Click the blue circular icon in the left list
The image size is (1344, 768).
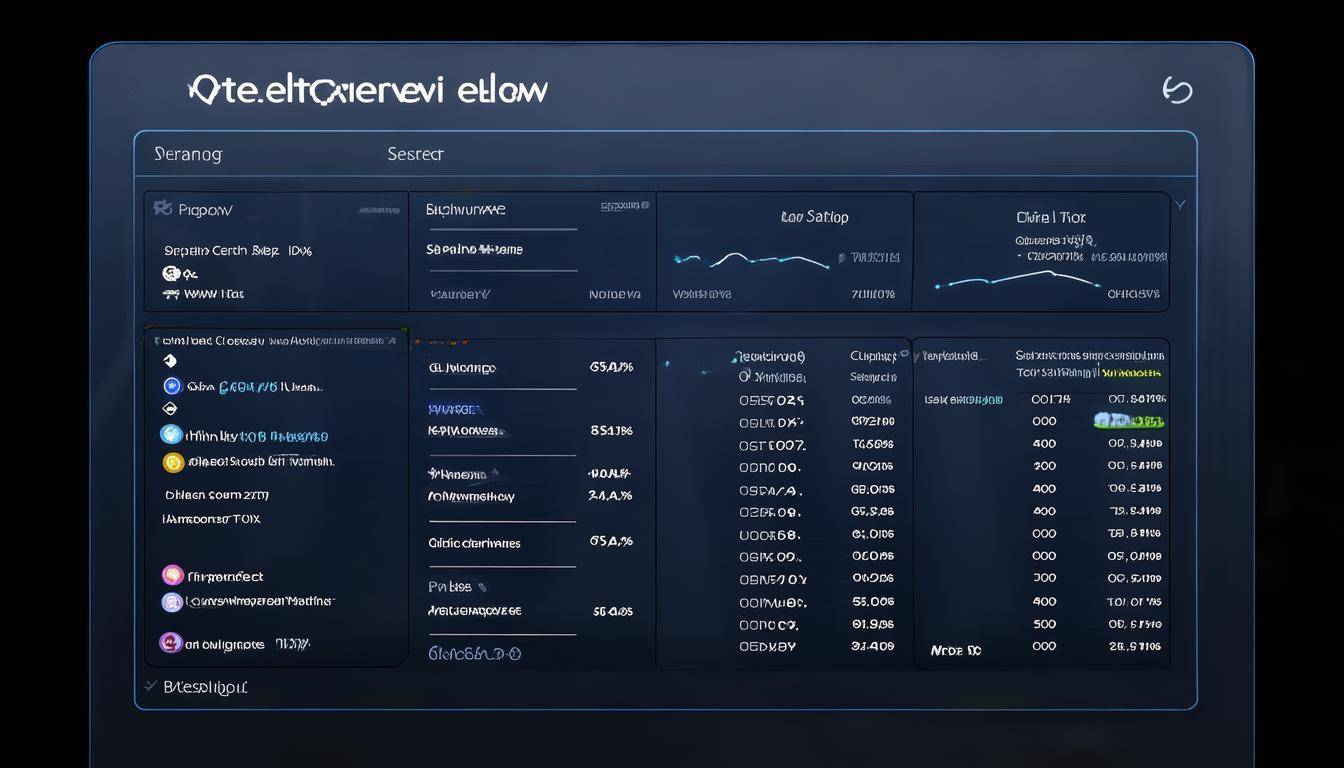coord(171,386)
